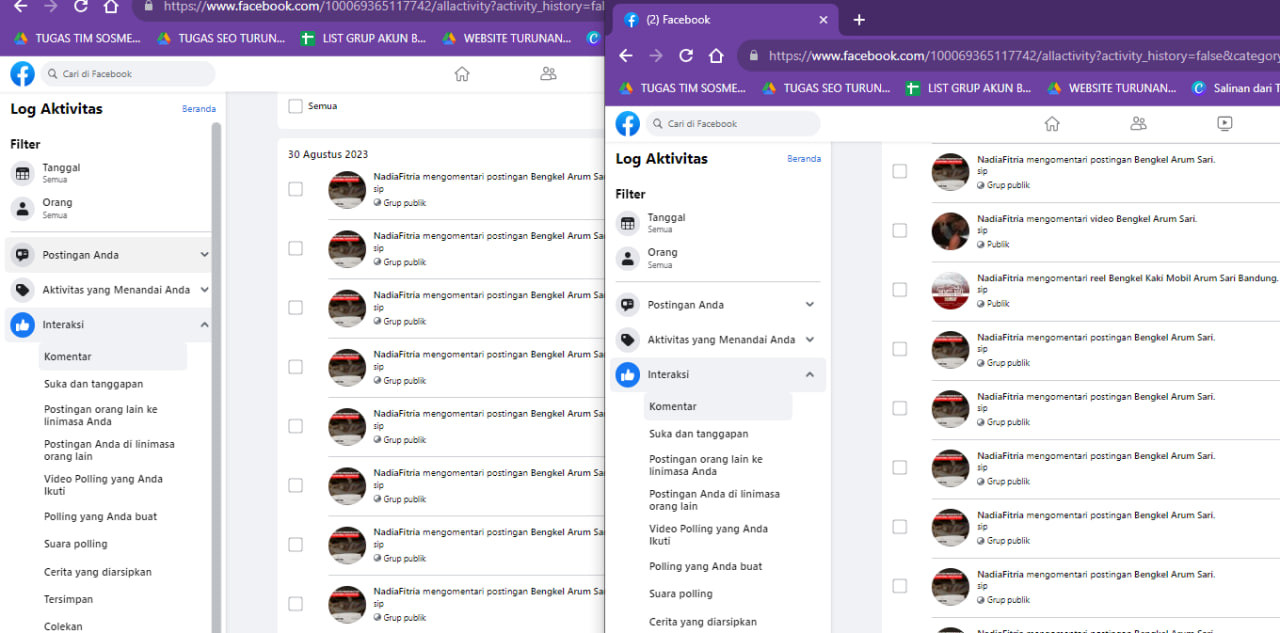Image resolution: width=1280 pixels, height=633 pixels.
Task: Click Facebook logo in the back window
Action: point(22,74)
